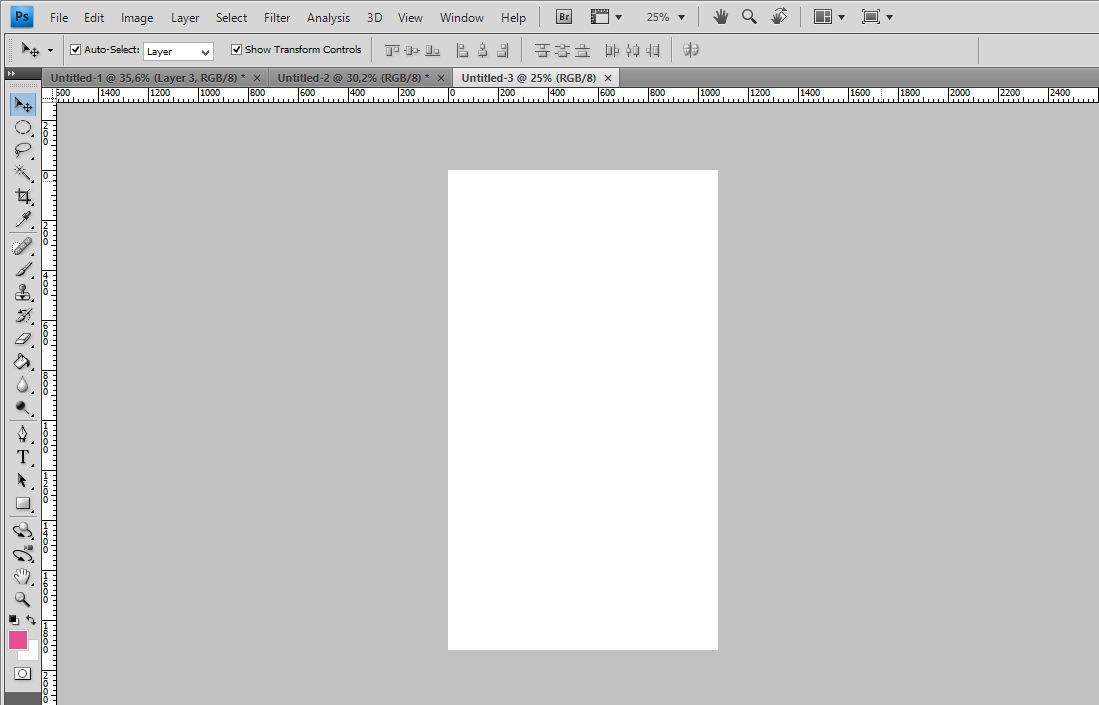
Task: Open the File menu
Action: click(59, 18)
